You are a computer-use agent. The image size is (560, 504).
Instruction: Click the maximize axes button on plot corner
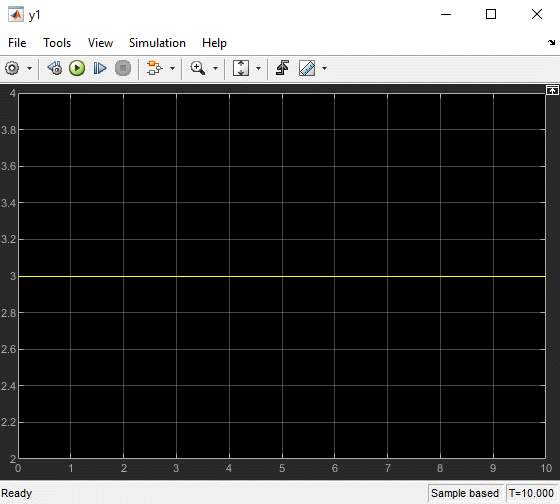coord(552,90)
